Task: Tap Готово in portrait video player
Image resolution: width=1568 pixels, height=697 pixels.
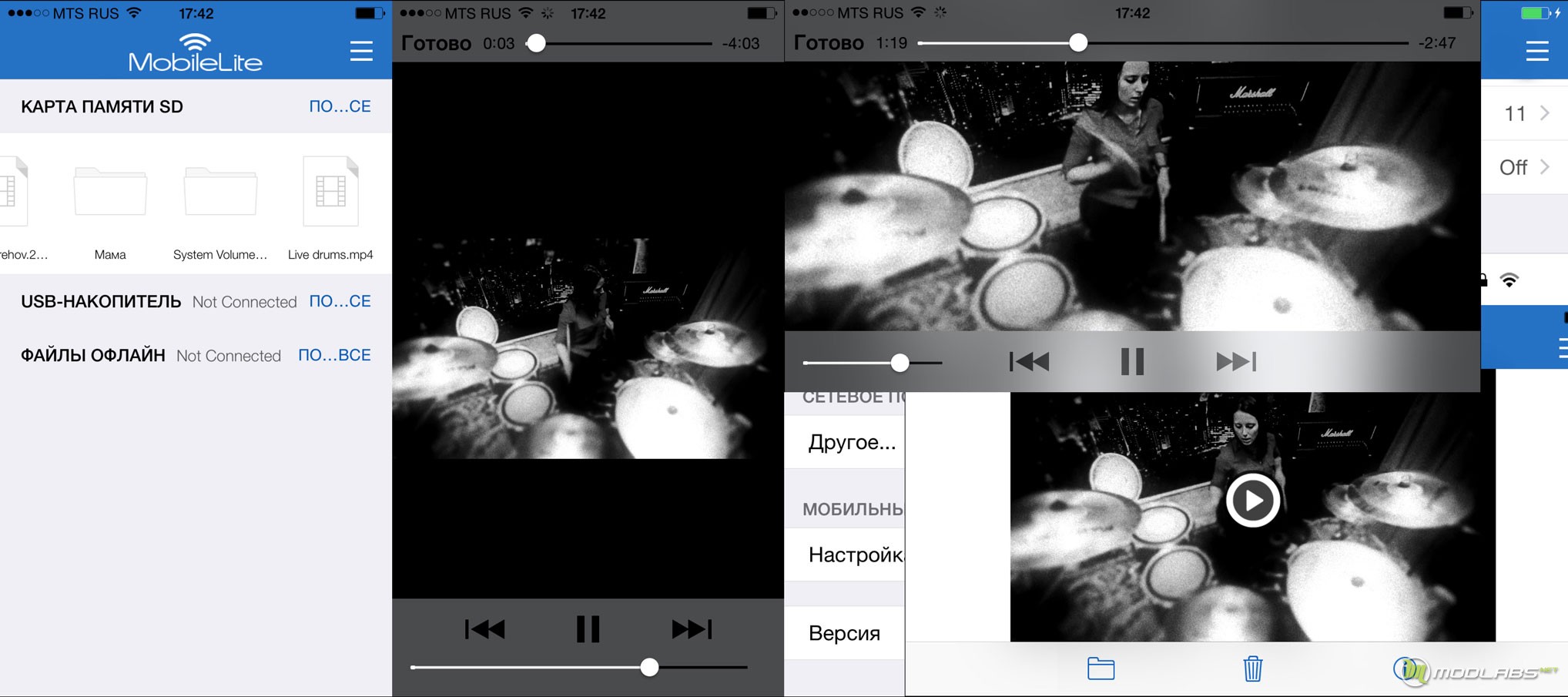Action: click(x=436, y=43)
